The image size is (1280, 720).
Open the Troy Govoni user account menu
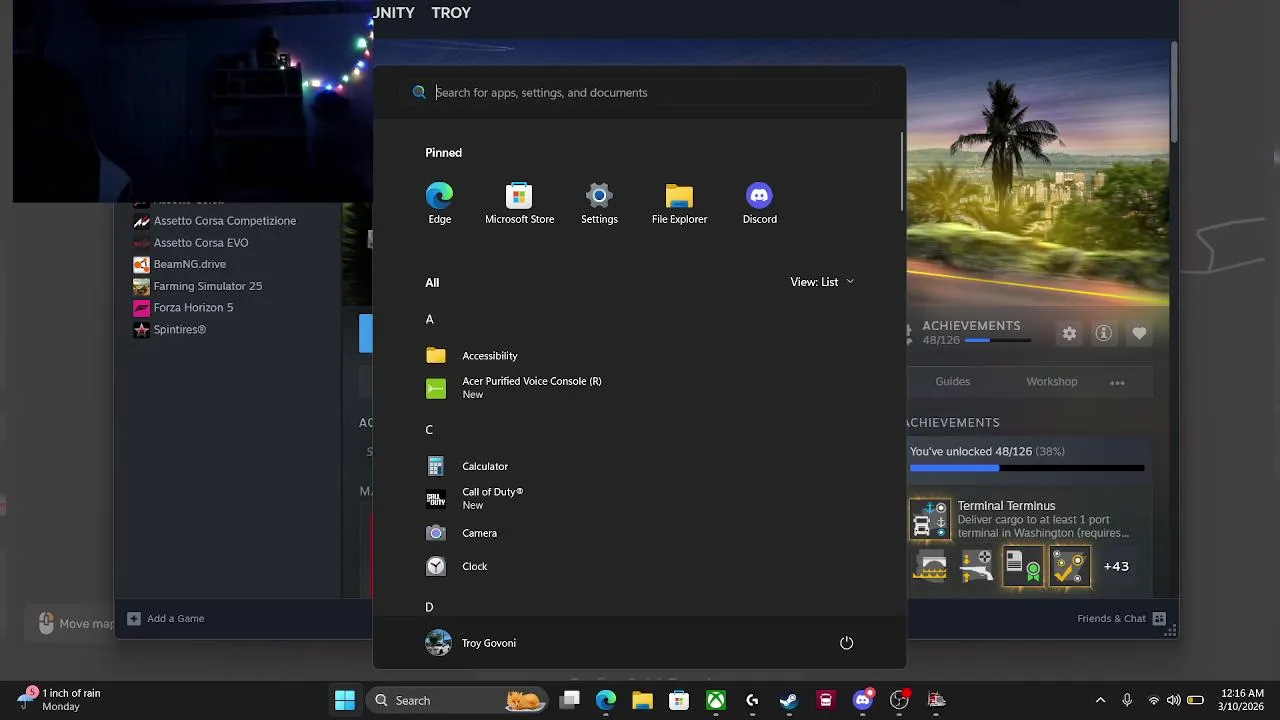[471, 643]
